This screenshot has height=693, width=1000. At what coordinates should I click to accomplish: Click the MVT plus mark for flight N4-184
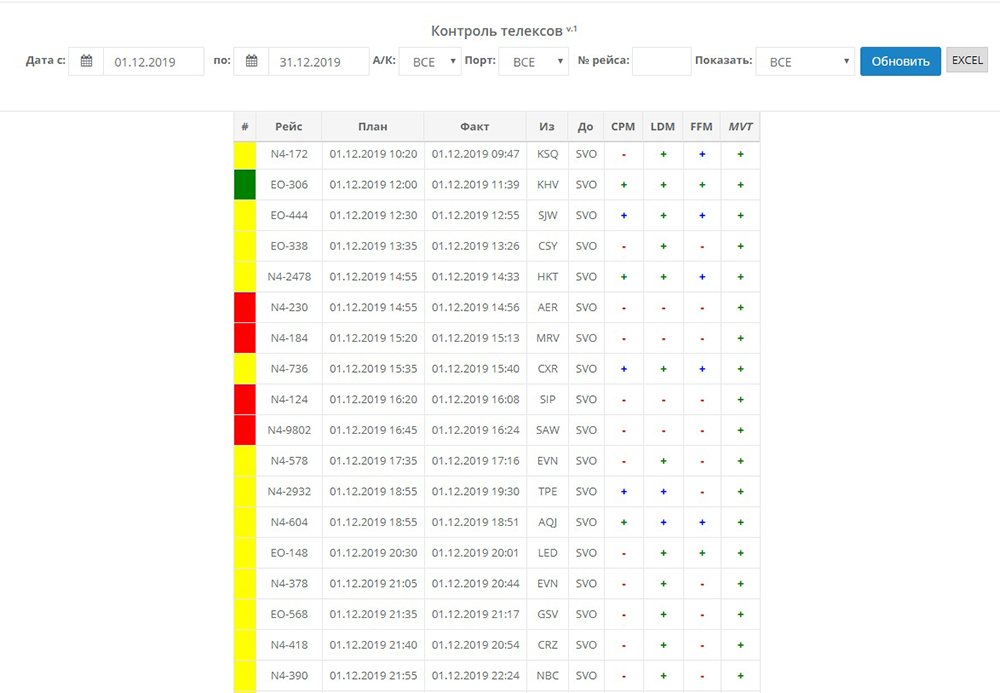[x=740, y=338]
